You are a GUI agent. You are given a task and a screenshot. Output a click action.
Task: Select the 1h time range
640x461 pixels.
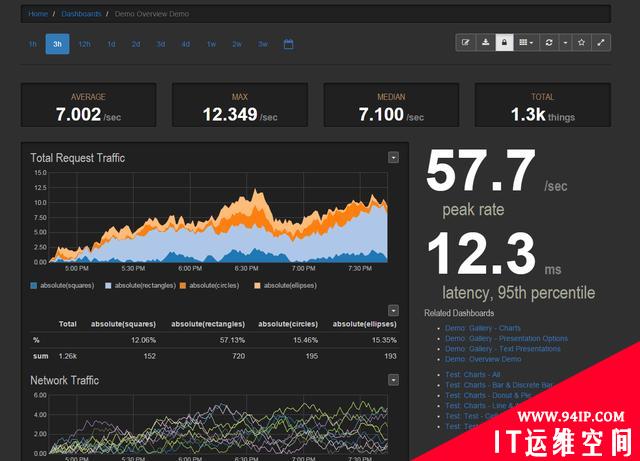pyautogui.click(x=32, y=44)
